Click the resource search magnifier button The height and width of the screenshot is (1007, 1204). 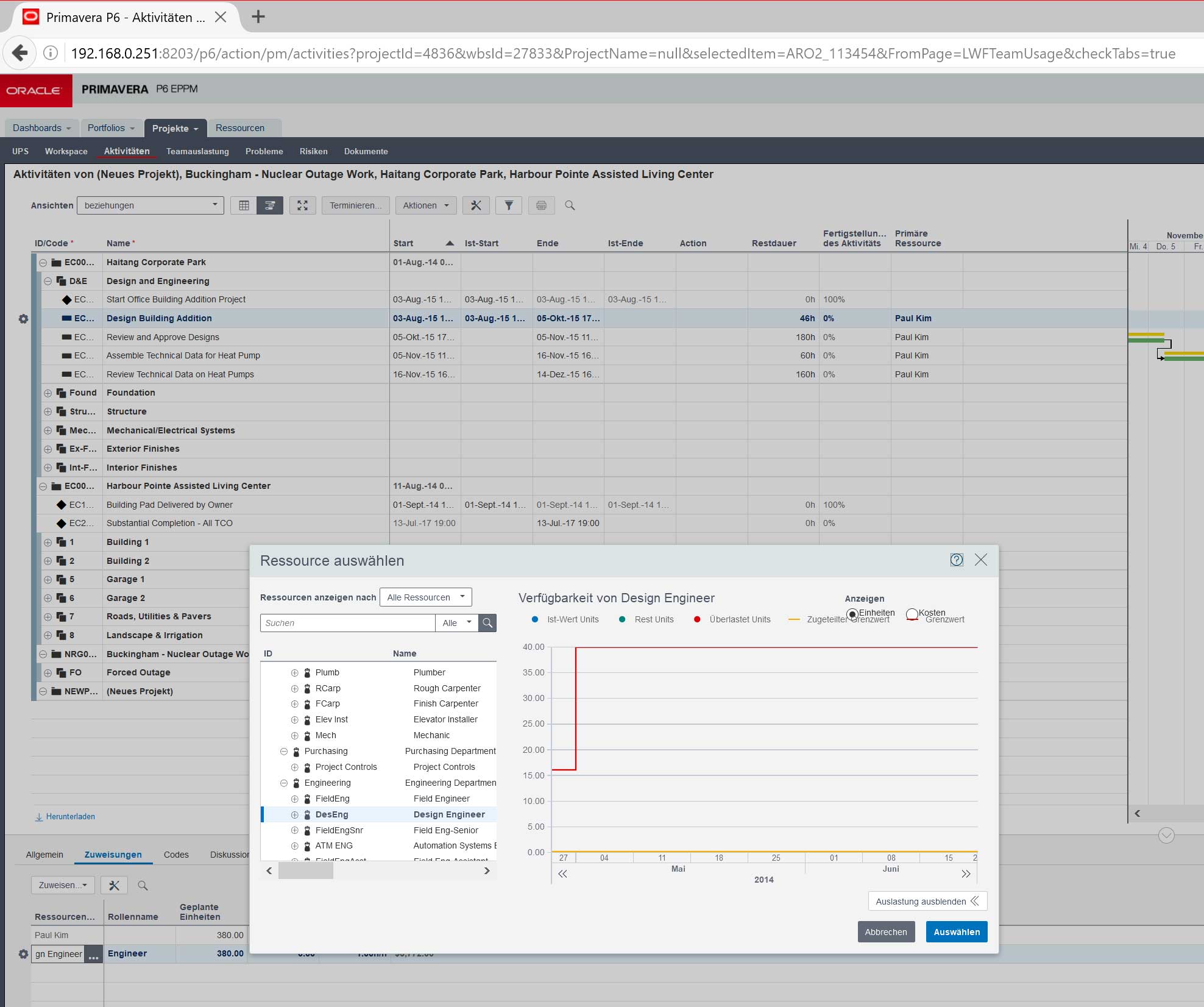pos(487,623)
